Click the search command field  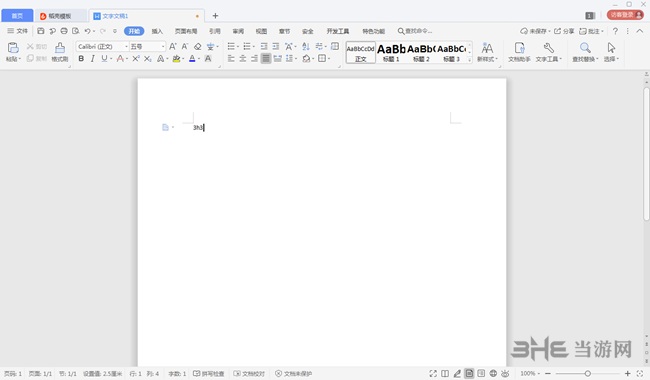415,31
